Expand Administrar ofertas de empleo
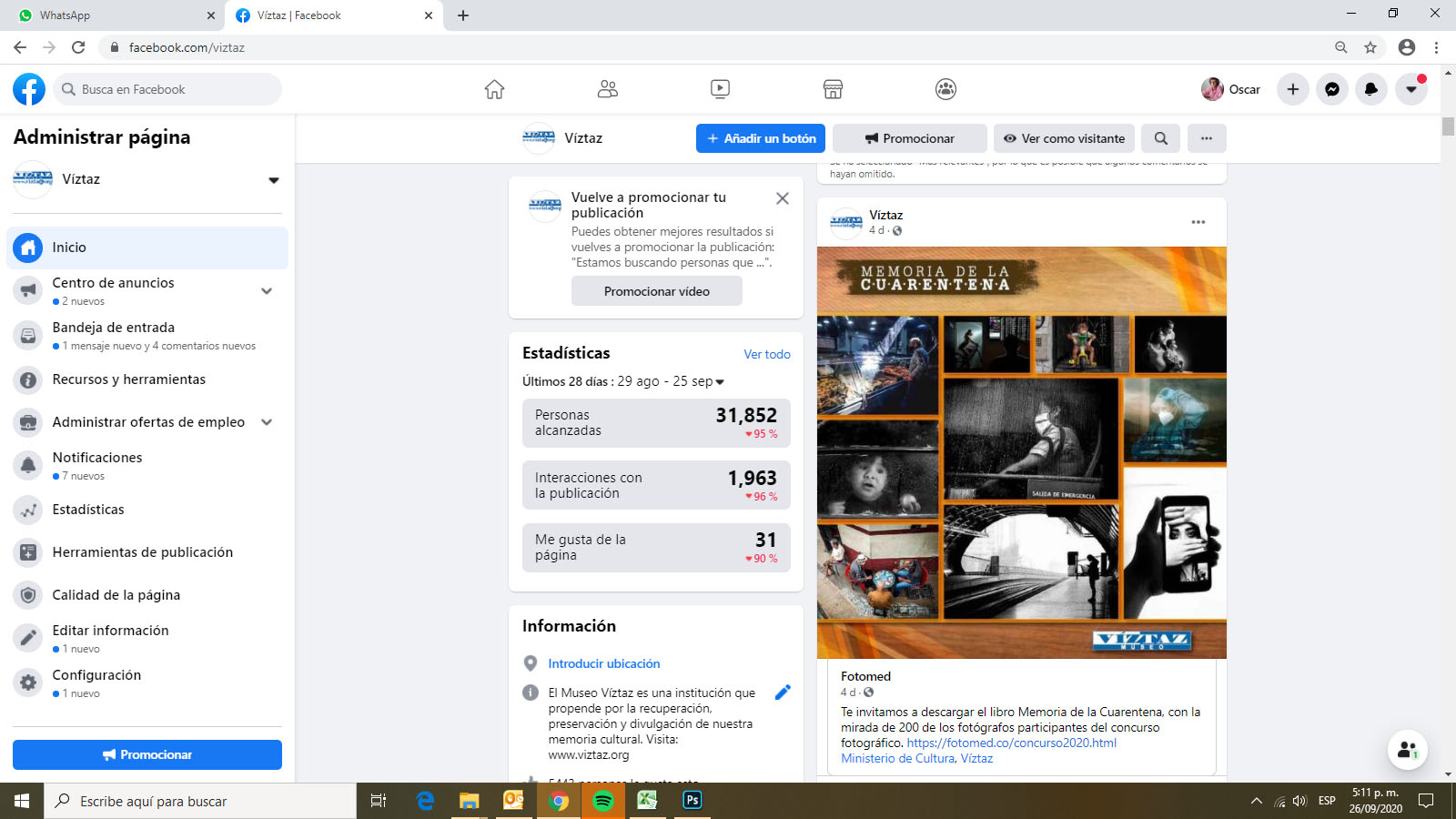 [x=267, y=422]
